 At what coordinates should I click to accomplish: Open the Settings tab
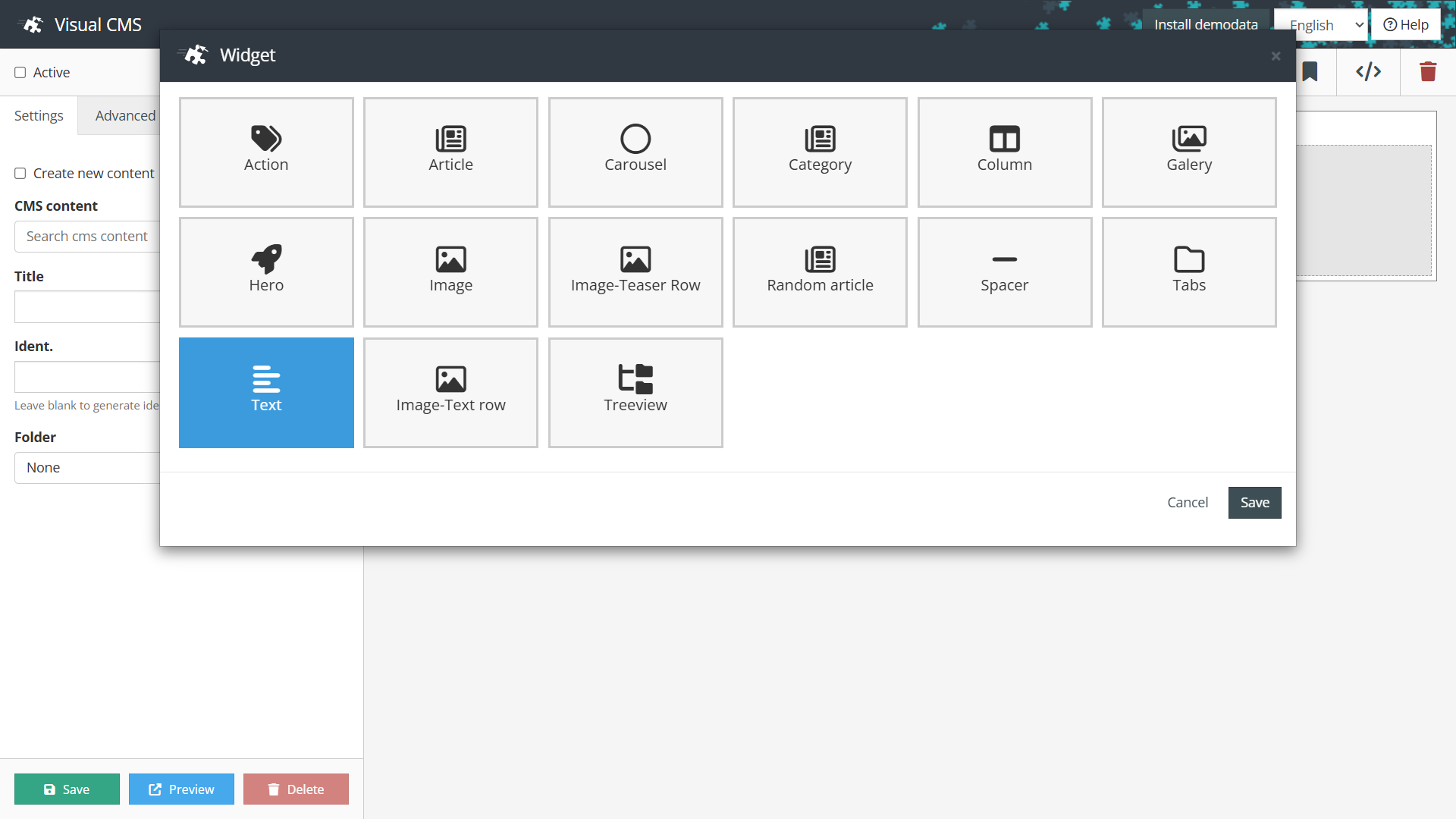point(39,116)
